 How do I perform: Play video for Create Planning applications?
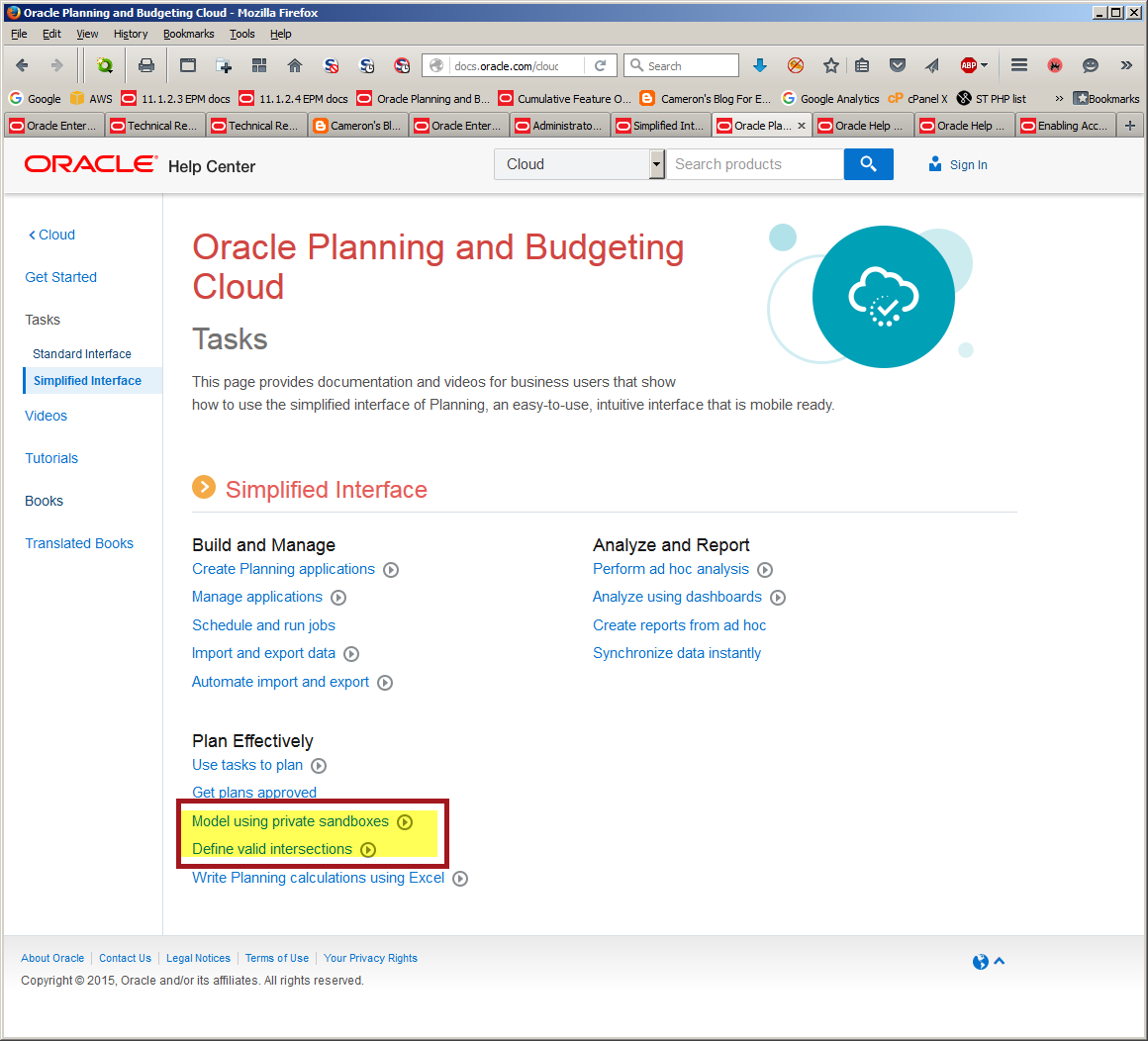[391, 570]
